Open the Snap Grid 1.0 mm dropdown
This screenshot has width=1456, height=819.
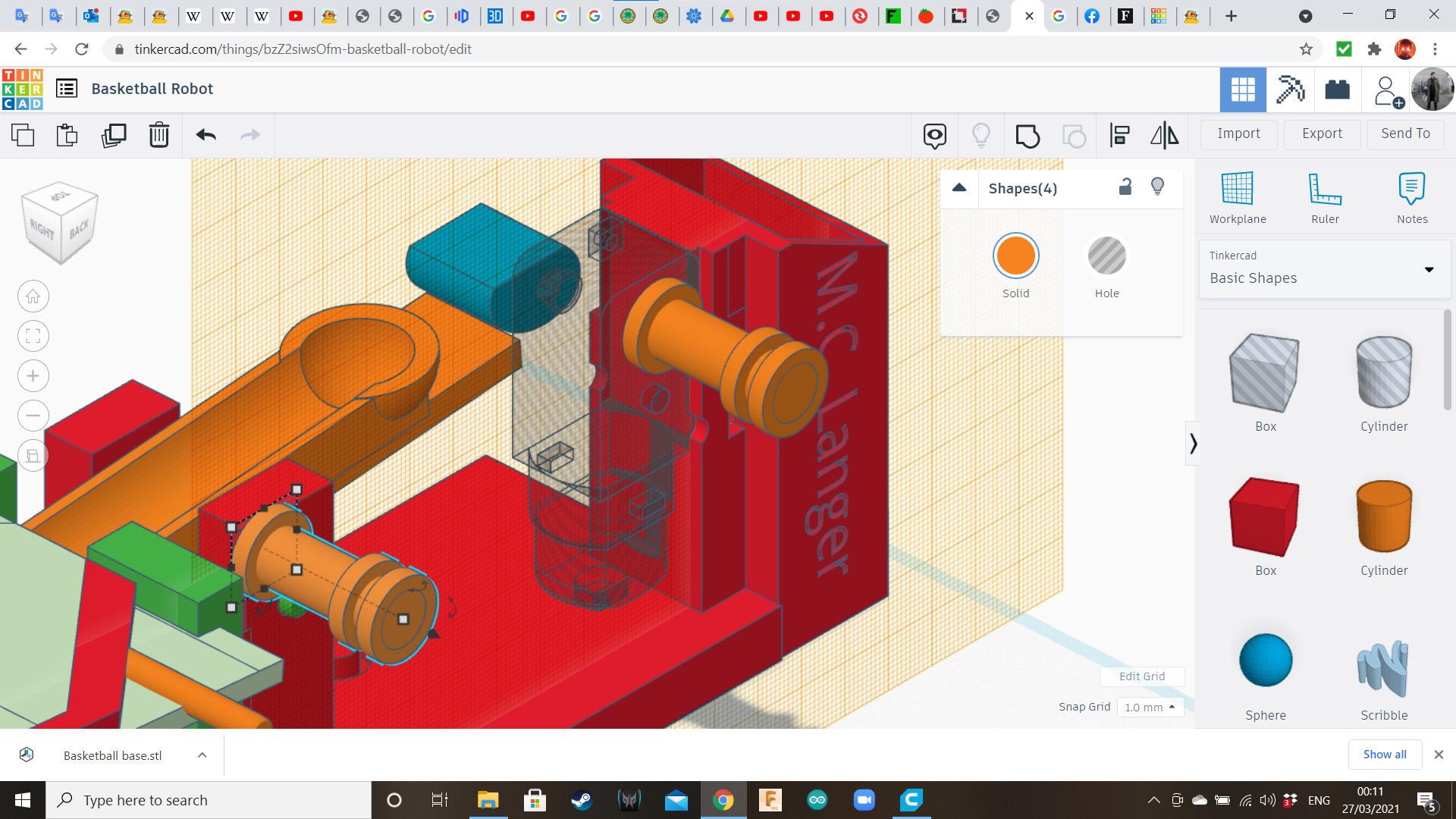(1150, 707)
